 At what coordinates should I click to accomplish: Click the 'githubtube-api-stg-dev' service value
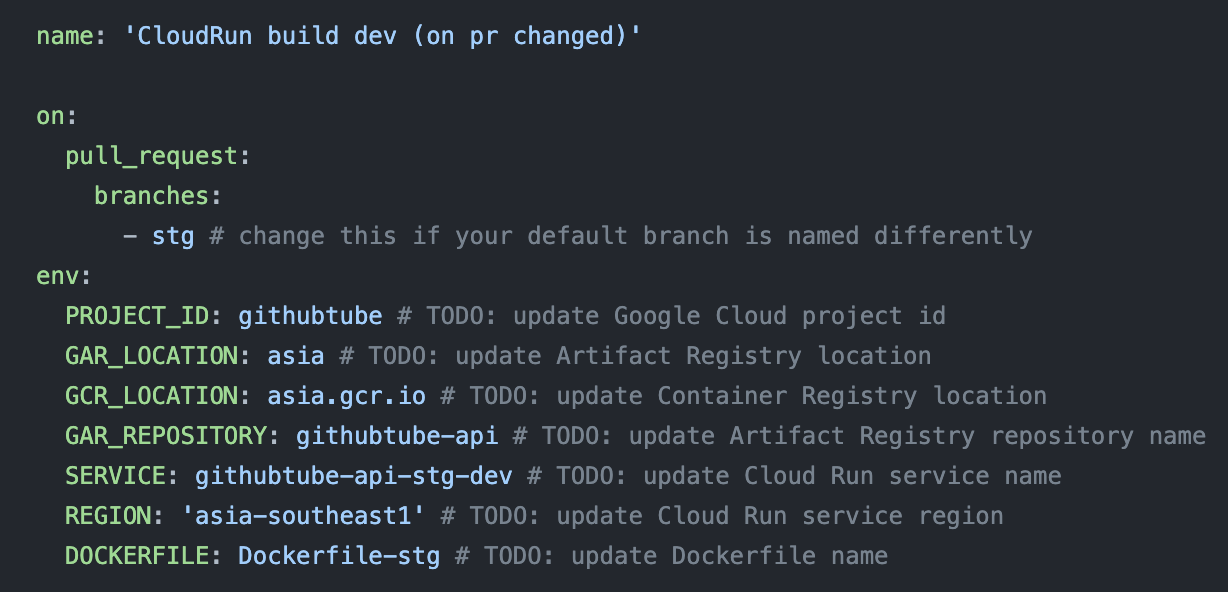[x=354, y=476]
